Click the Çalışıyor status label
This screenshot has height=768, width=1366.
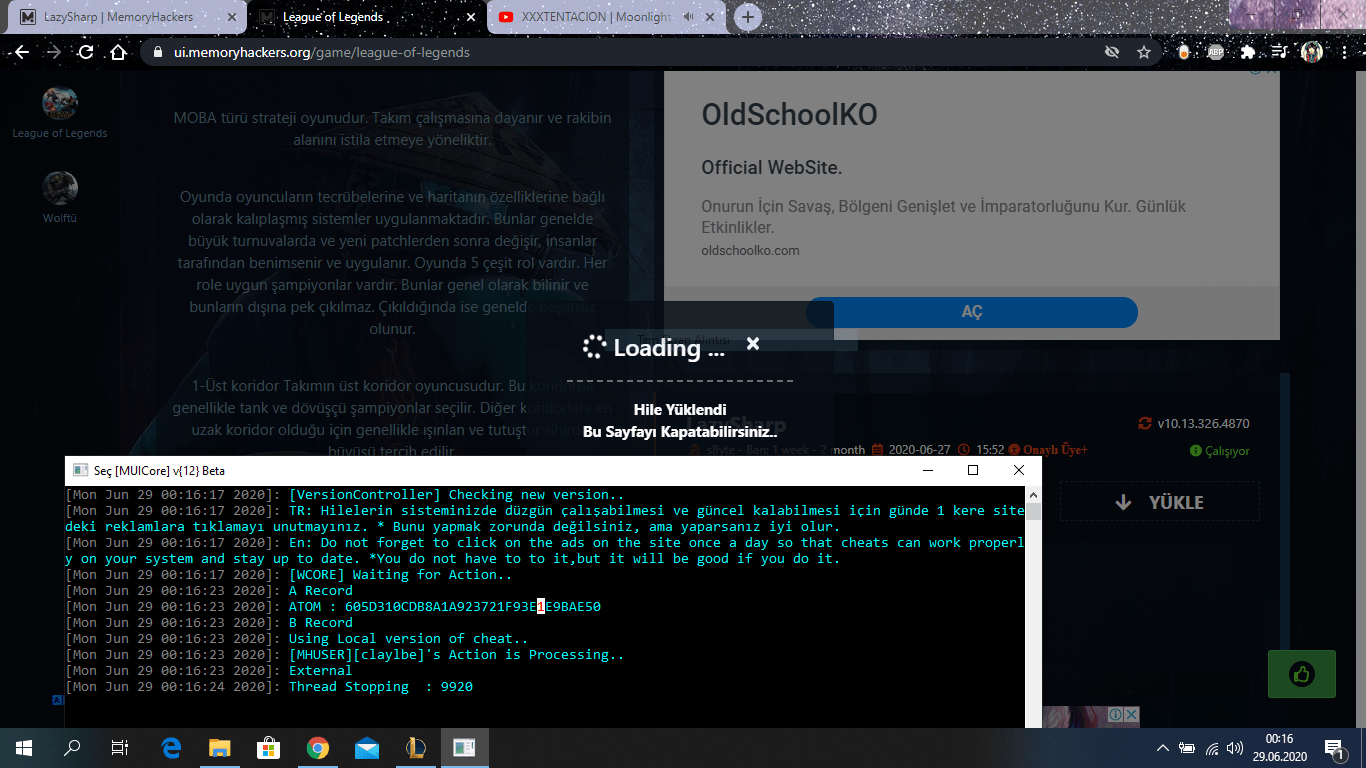tap(1220, 451)
